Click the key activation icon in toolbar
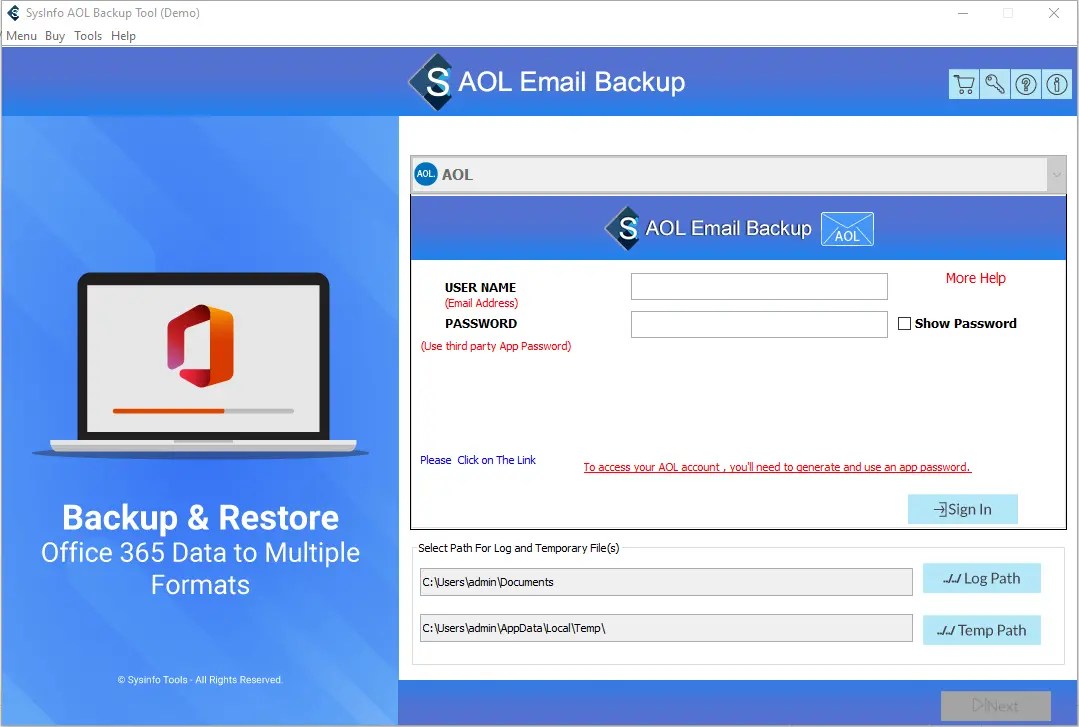1079x727 pixels. [994, 84]
